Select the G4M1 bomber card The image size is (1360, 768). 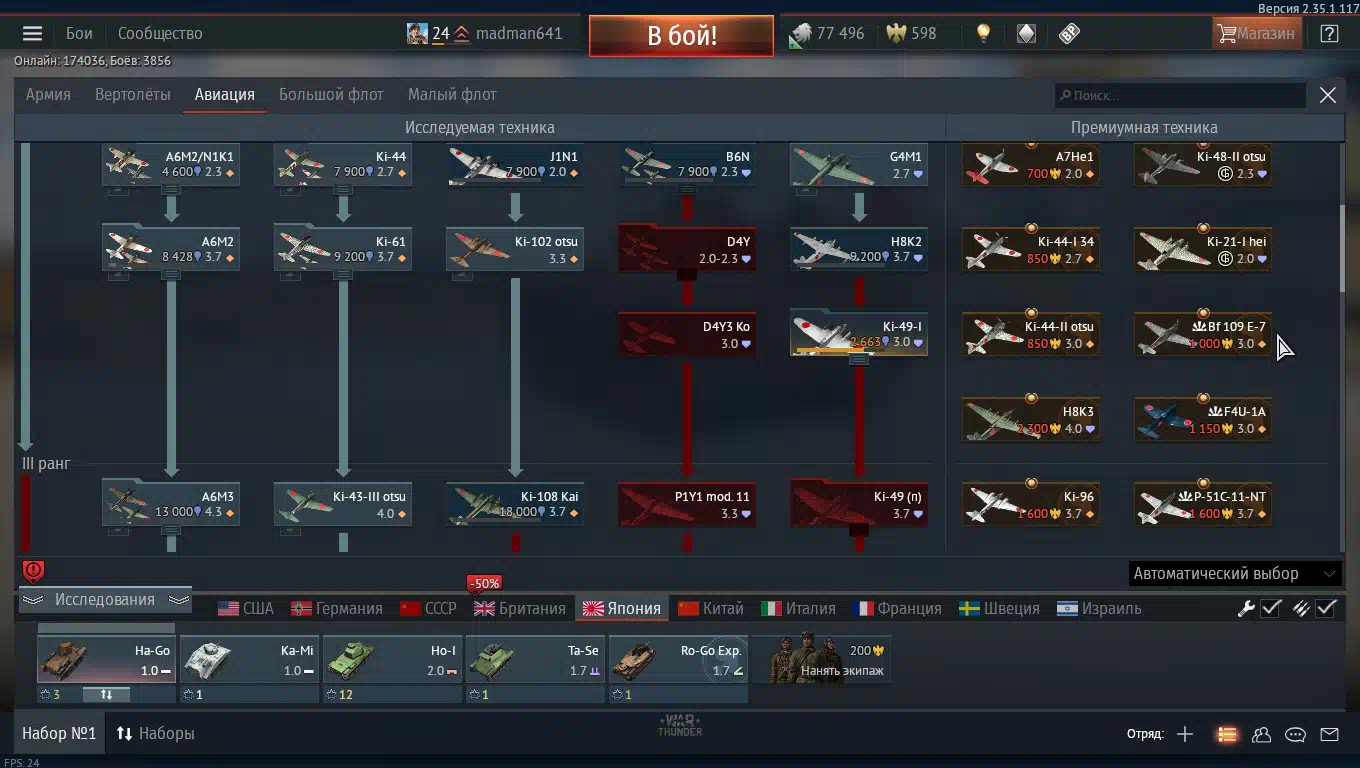(x=859, y=165)
